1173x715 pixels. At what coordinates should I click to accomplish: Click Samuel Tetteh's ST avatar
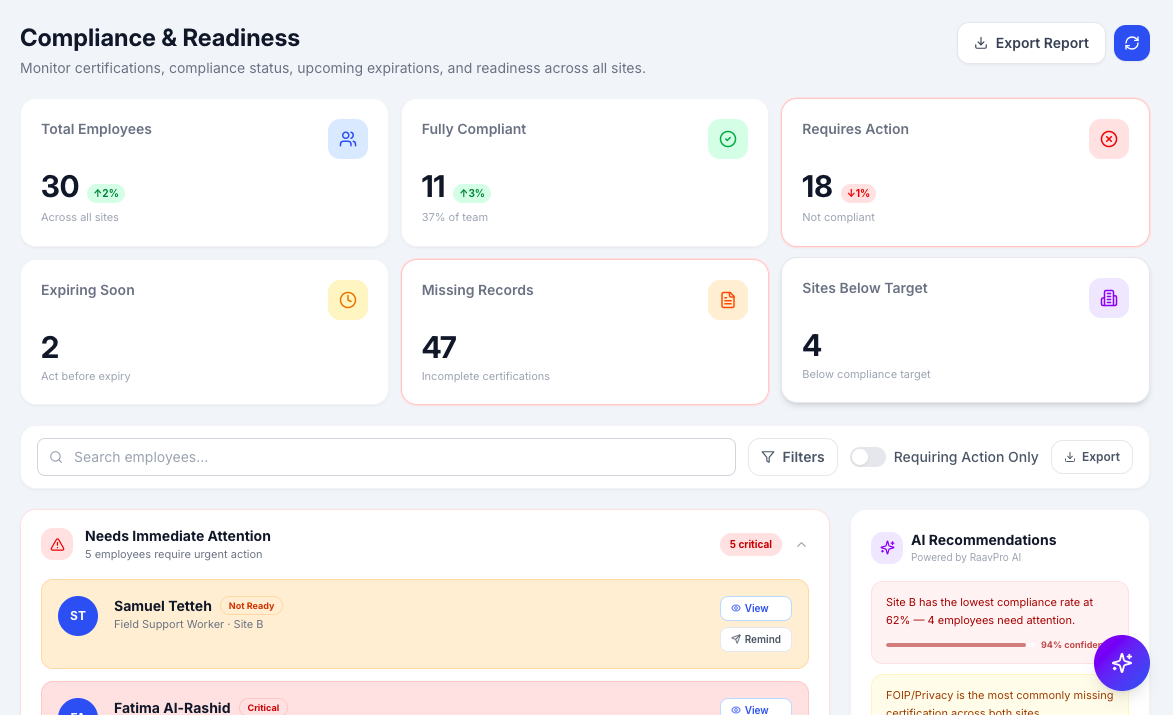78,616
